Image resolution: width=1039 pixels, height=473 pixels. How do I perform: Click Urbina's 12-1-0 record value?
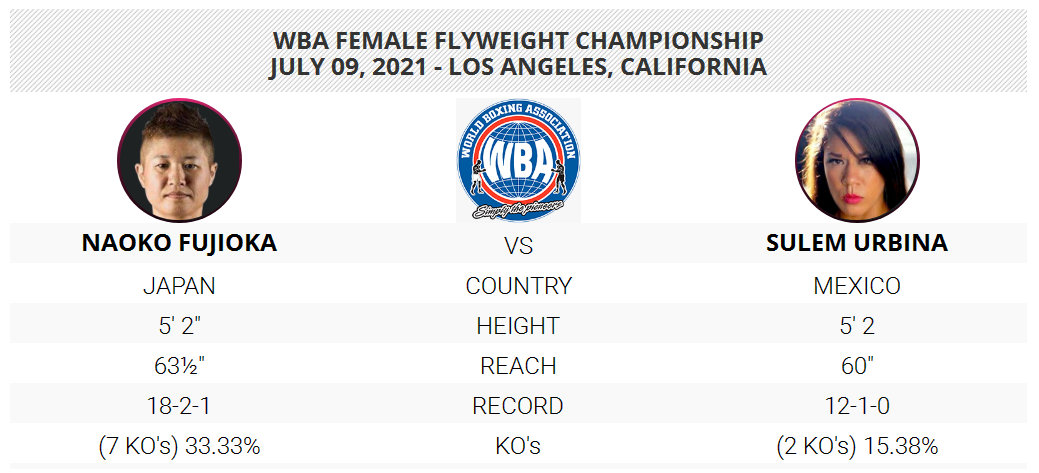point(857,405)
